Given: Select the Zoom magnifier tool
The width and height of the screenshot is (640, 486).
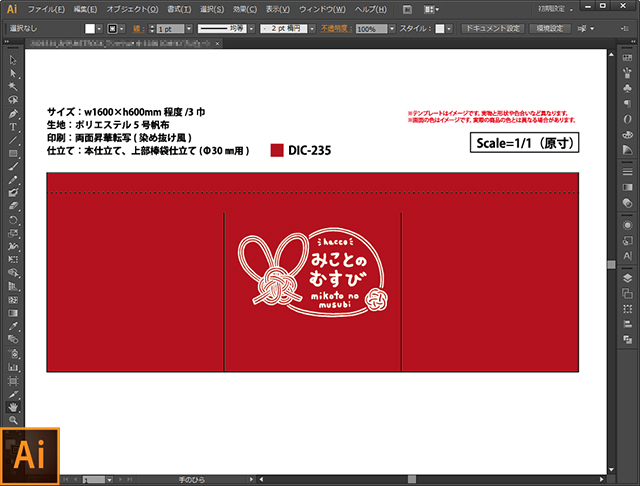Looking at the screenshot, I should pyautogui.click(x=13, y=421).
